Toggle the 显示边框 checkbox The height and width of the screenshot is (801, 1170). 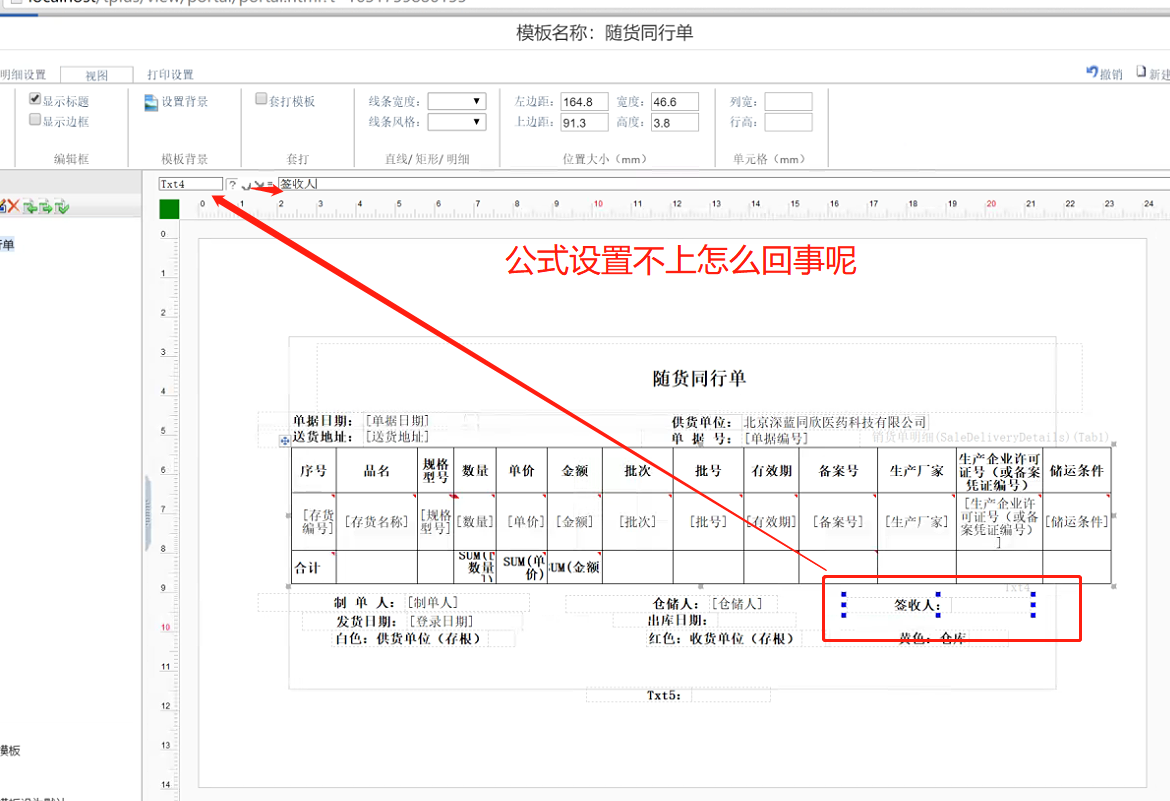tap(34, 119)
